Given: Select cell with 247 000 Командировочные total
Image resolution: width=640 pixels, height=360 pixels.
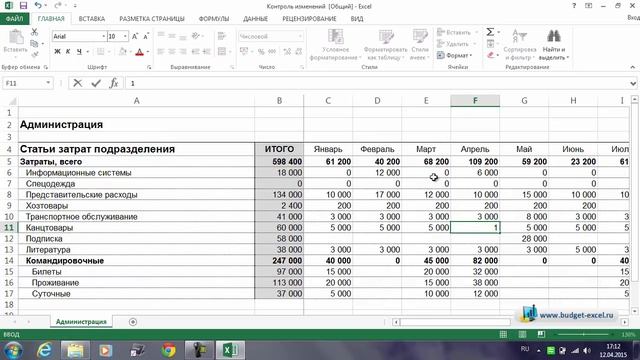Looking at the screenshot, I should point(279,260).
